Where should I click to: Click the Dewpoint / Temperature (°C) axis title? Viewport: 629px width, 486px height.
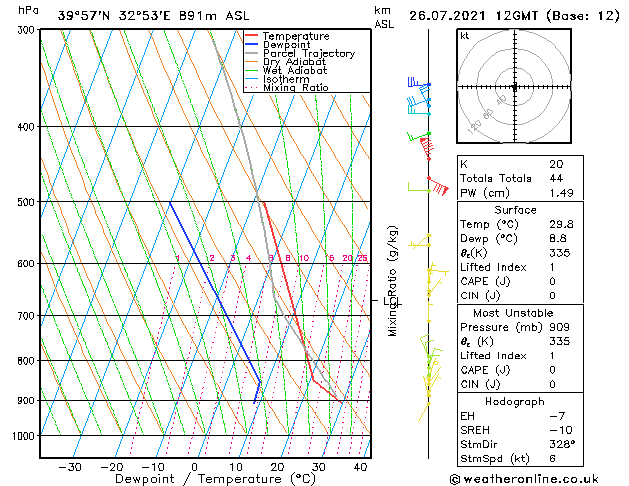(215, 479)
